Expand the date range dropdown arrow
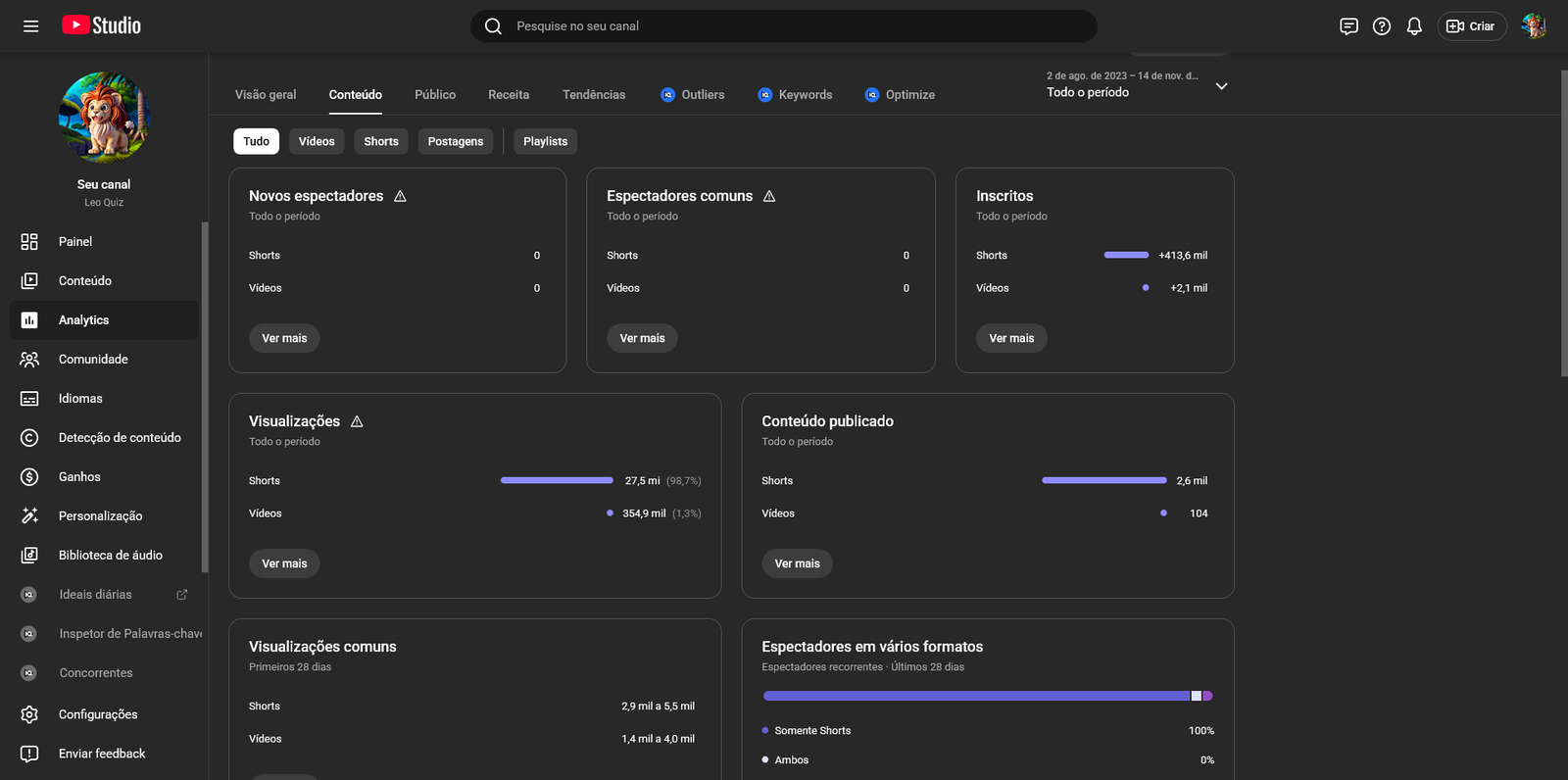Screen dimensions: 1568x780 tap(1221, 86)
